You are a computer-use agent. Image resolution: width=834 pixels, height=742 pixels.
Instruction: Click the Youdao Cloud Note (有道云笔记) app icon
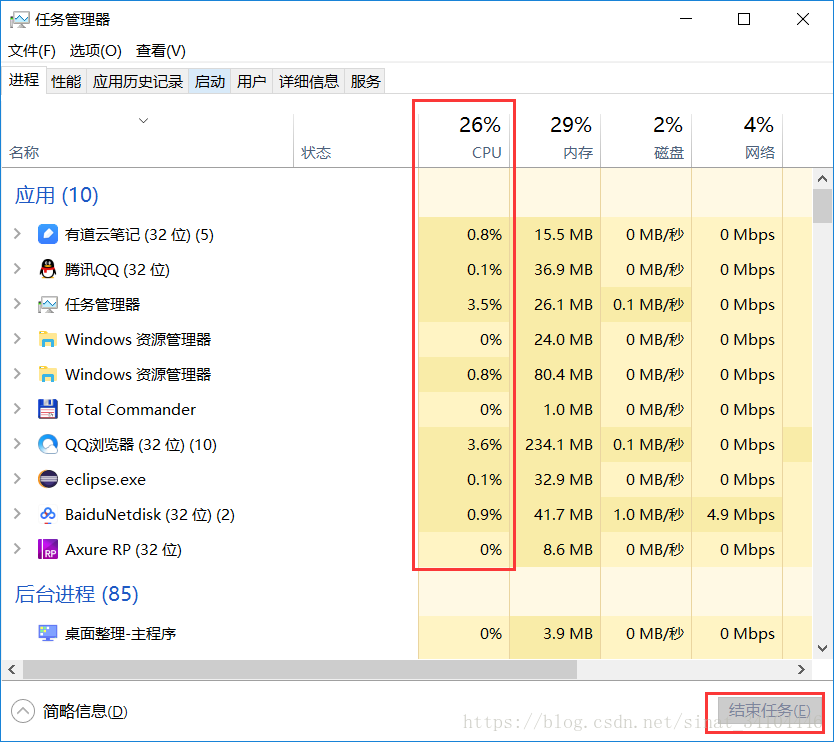(x=48, y=234)
